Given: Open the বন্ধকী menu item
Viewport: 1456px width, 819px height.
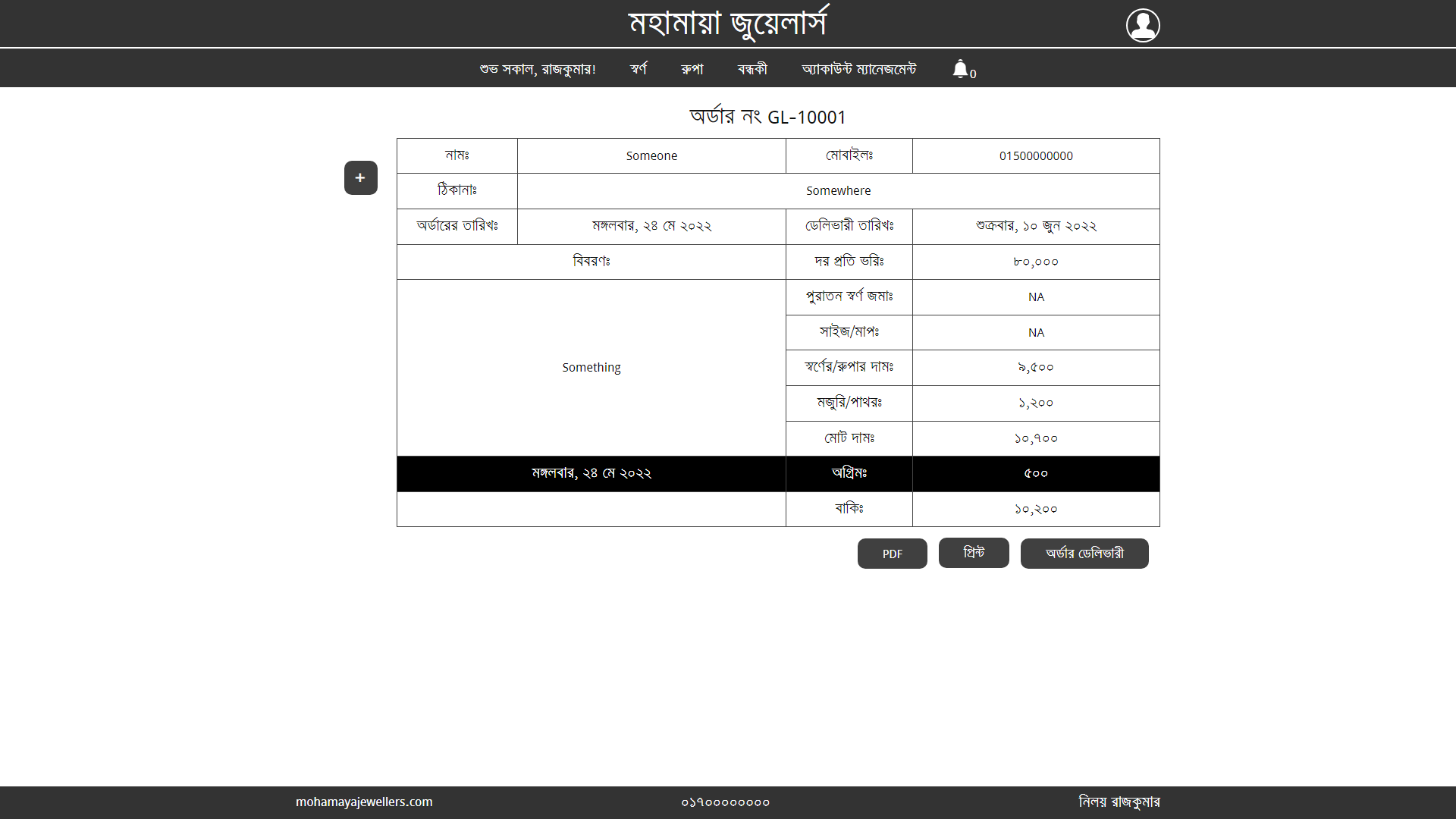Looking at the screenshot, I should 752,69.
